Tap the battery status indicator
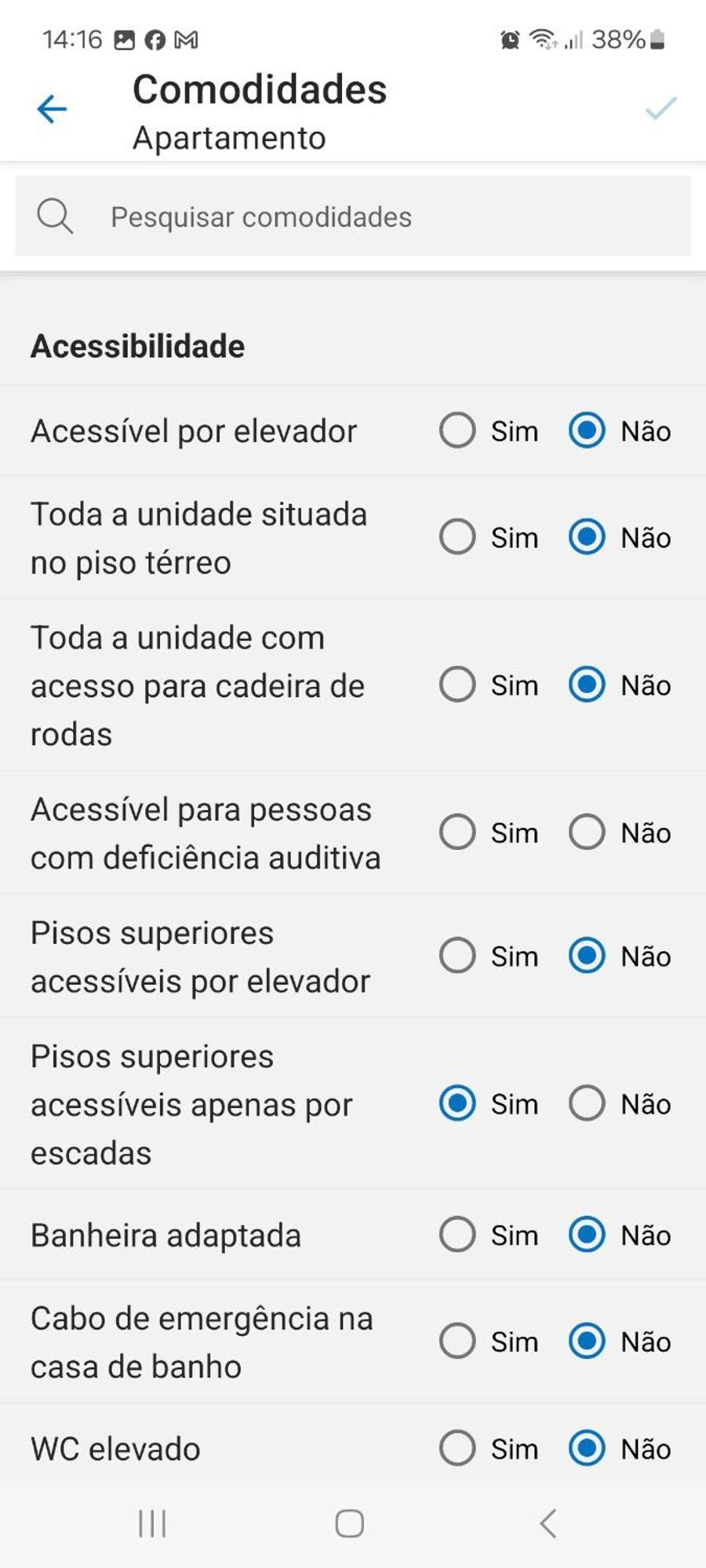Screen dimensions: 706x1568 pos(658,40)
